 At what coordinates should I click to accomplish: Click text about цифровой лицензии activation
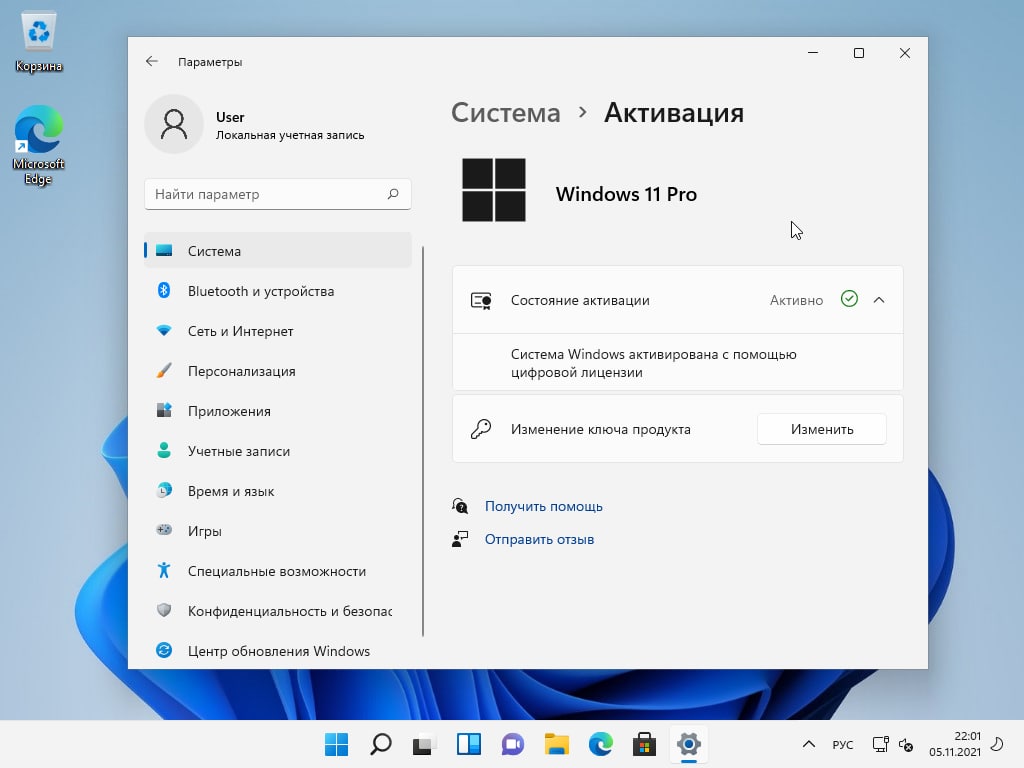pyautogui.click(x=653, y=363)
